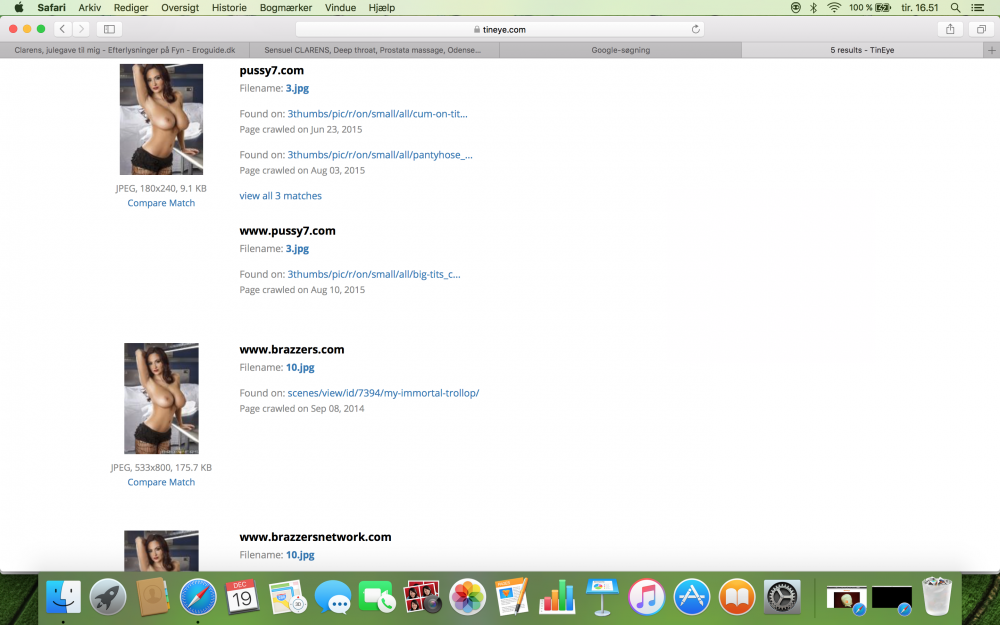This screenshot has height=625, width=1000.
Task: Click the 'view all 3 matches' link
Action: [281, 196]
